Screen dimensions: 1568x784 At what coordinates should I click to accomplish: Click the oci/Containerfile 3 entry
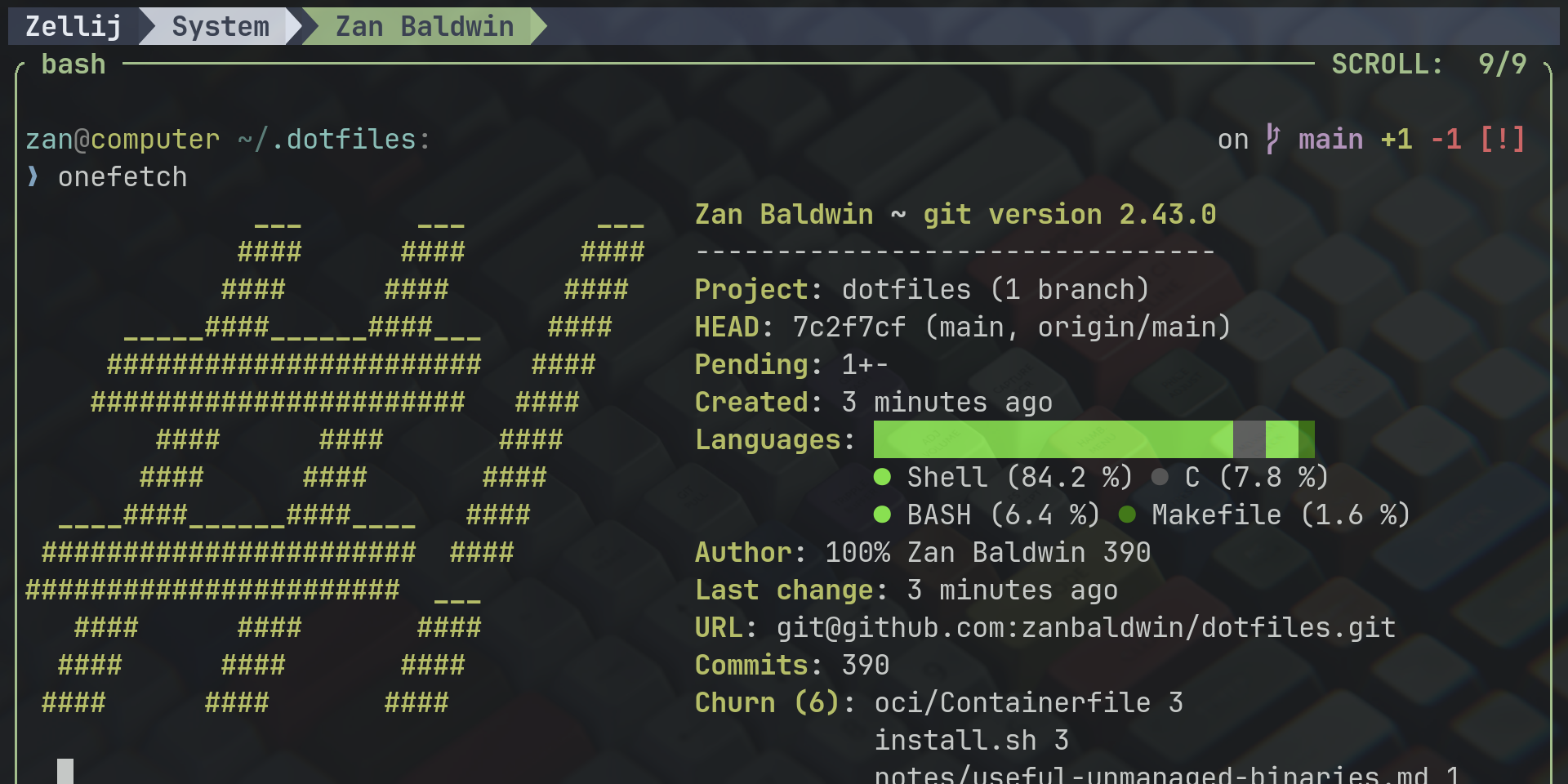(x=1029, y=702)
